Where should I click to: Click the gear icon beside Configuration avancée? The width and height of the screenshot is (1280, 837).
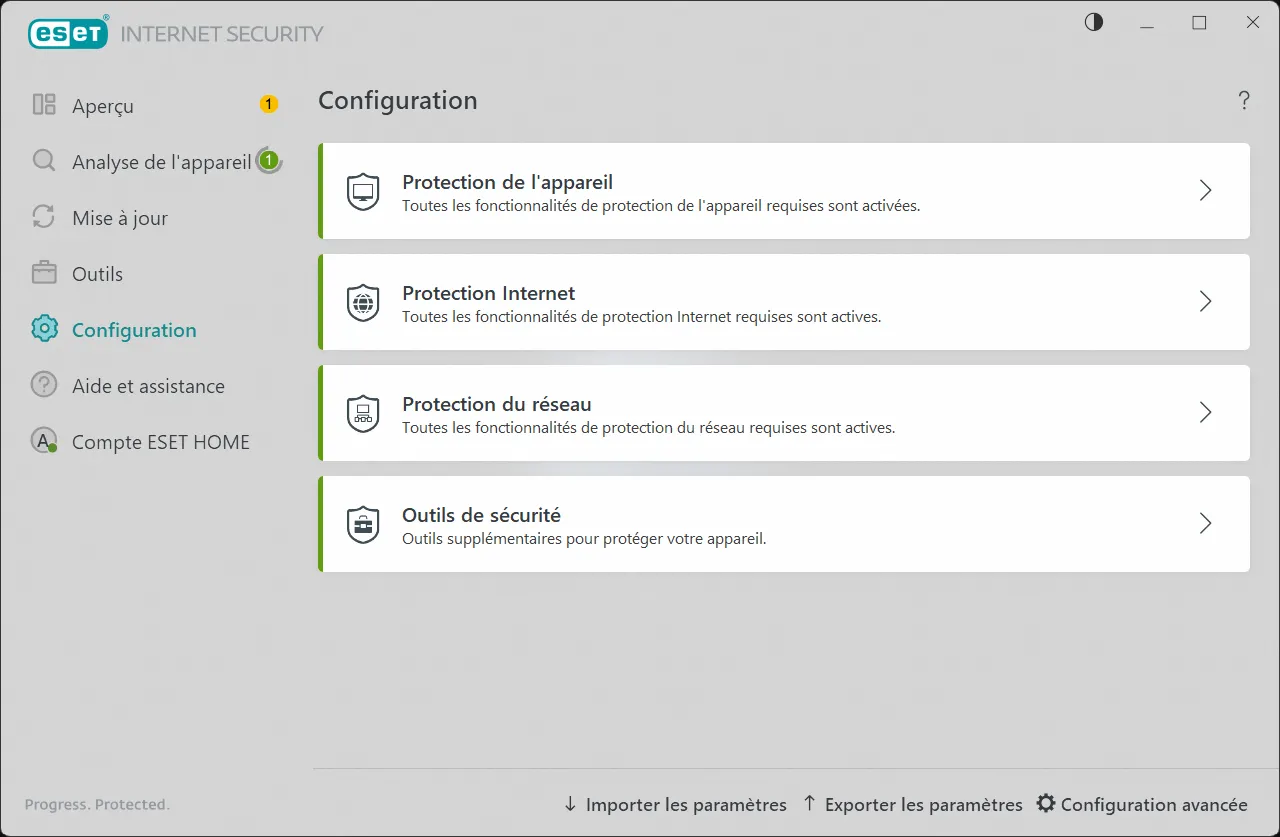click(1046, 804)
